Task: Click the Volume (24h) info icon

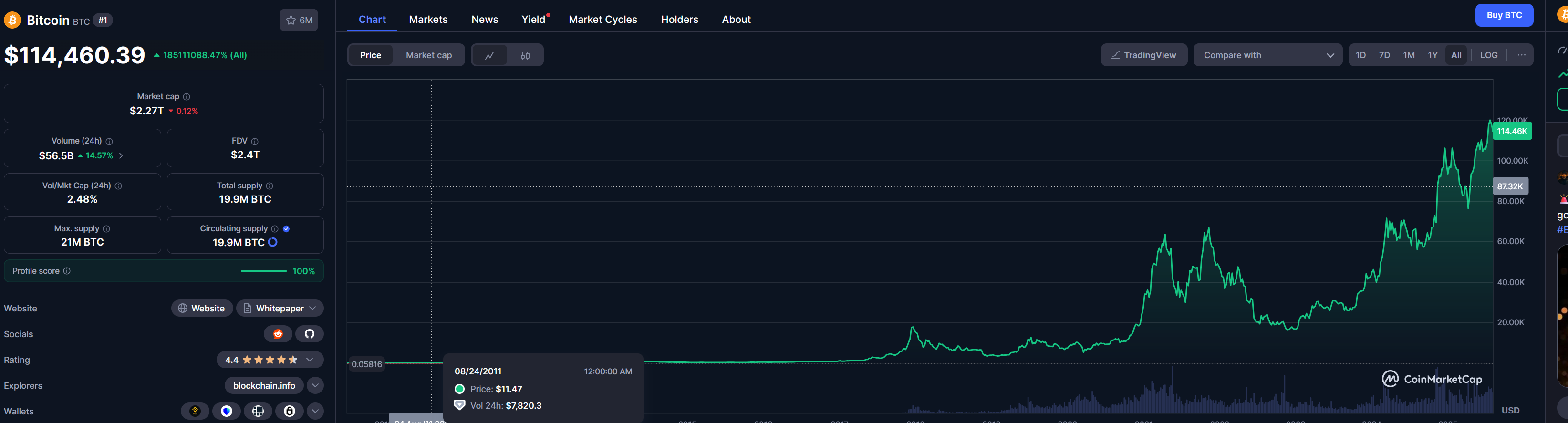Action: (110, 141)
